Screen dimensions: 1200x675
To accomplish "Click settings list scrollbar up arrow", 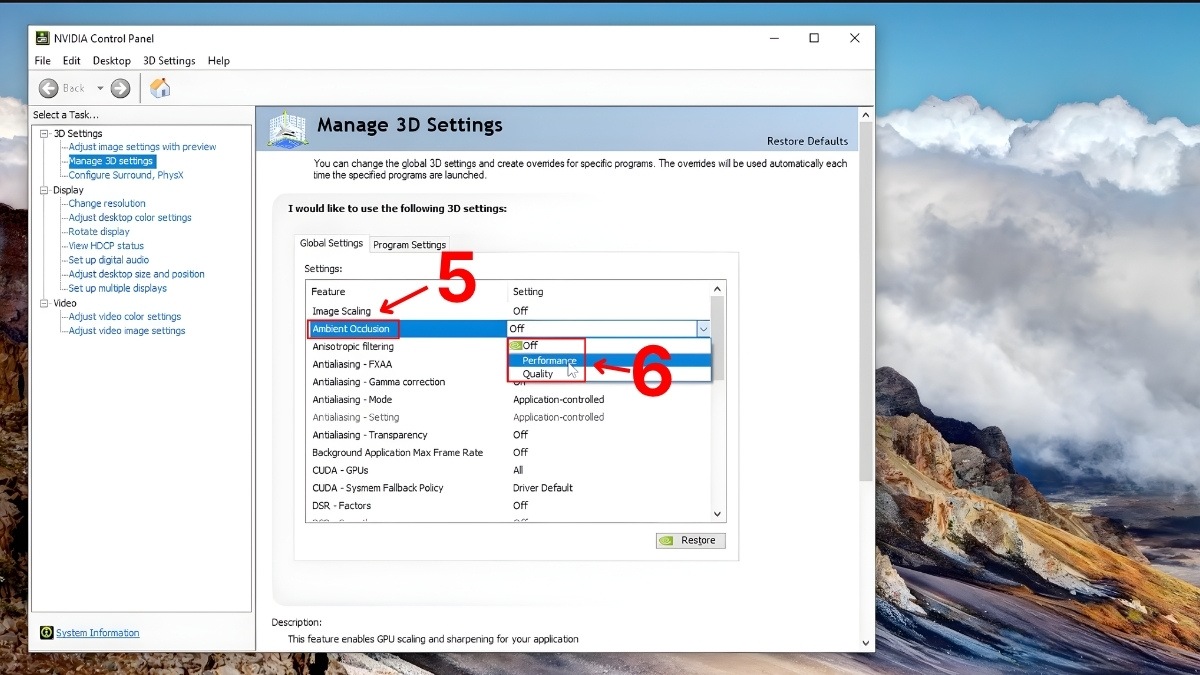I will (x=717, y=289).
